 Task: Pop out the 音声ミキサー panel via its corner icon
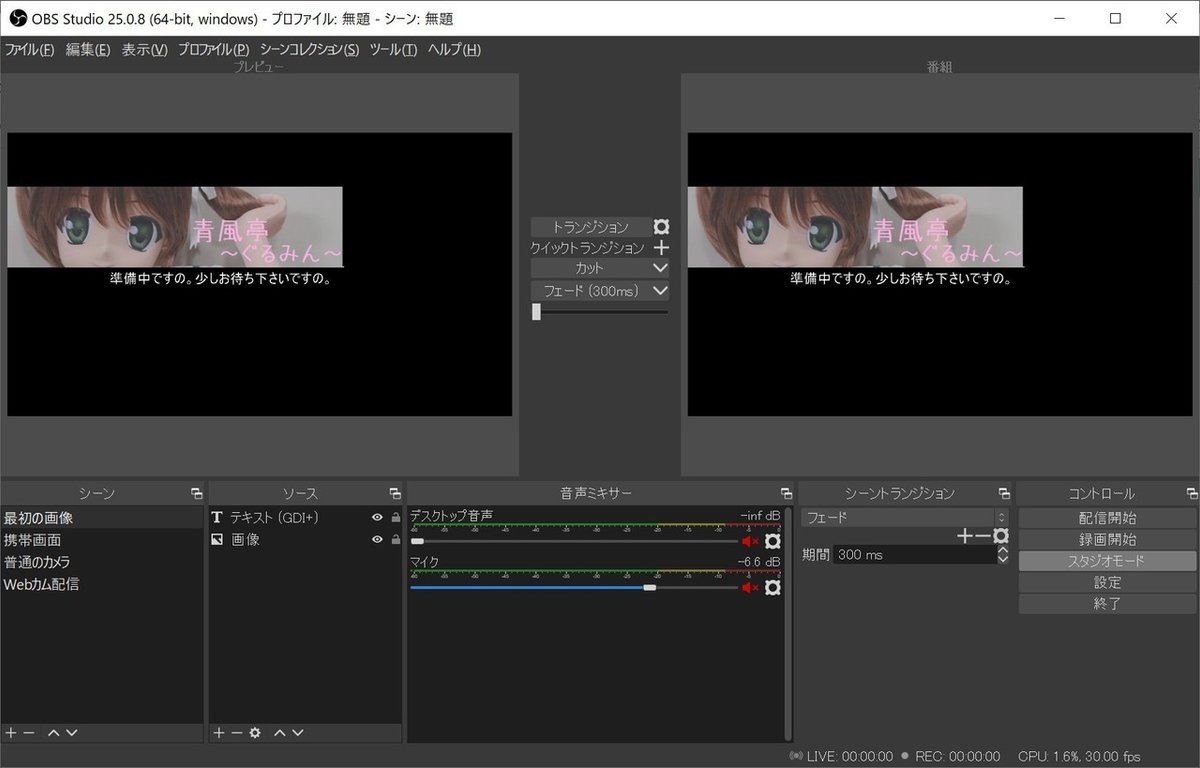coord(786,492)
